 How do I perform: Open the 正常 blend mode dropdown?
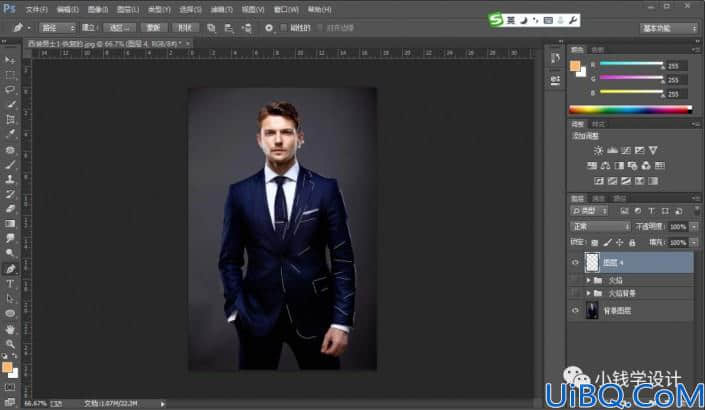600,227
